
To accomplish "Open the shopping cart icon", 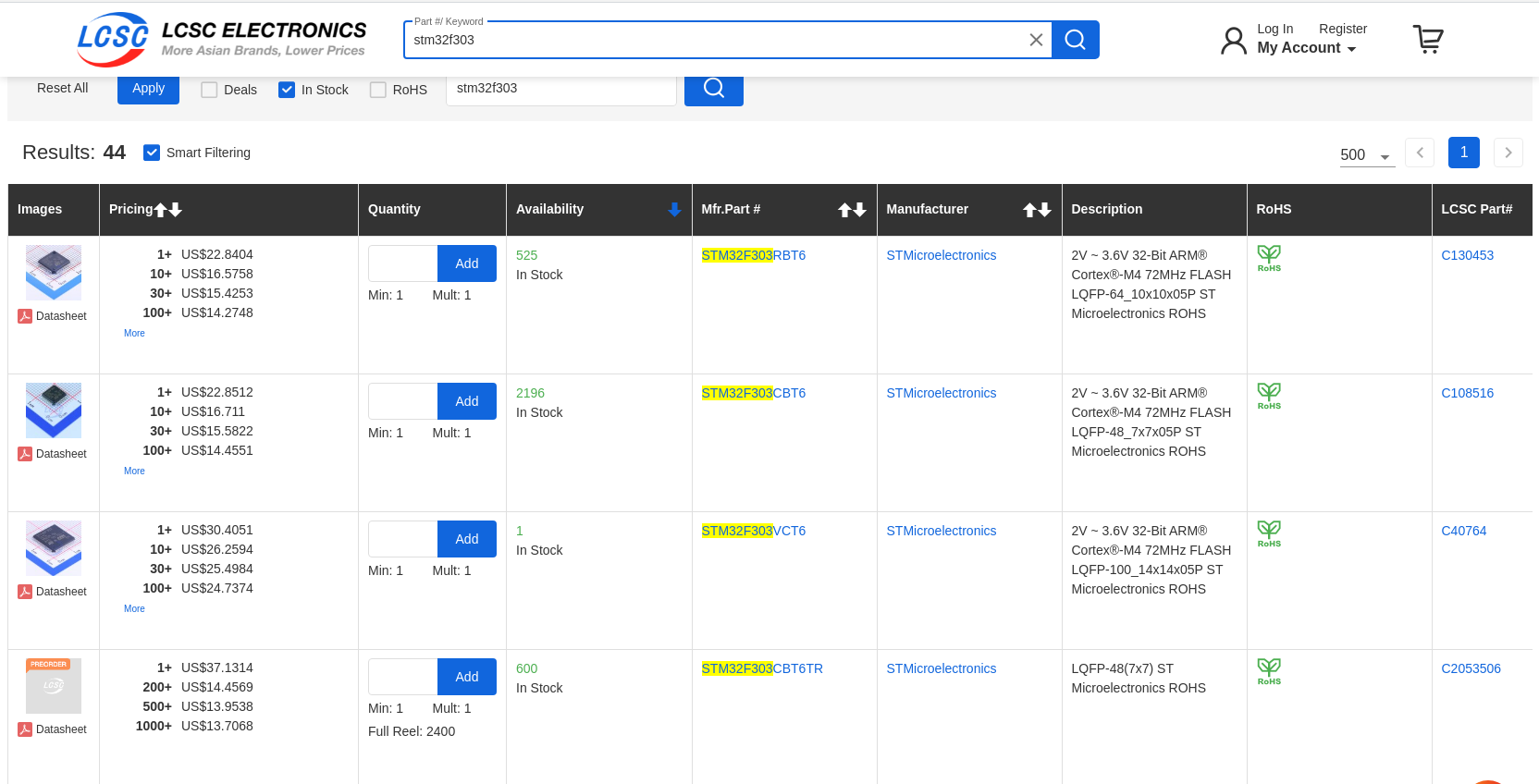I will pyautogui.click(x=1428, y=39).
